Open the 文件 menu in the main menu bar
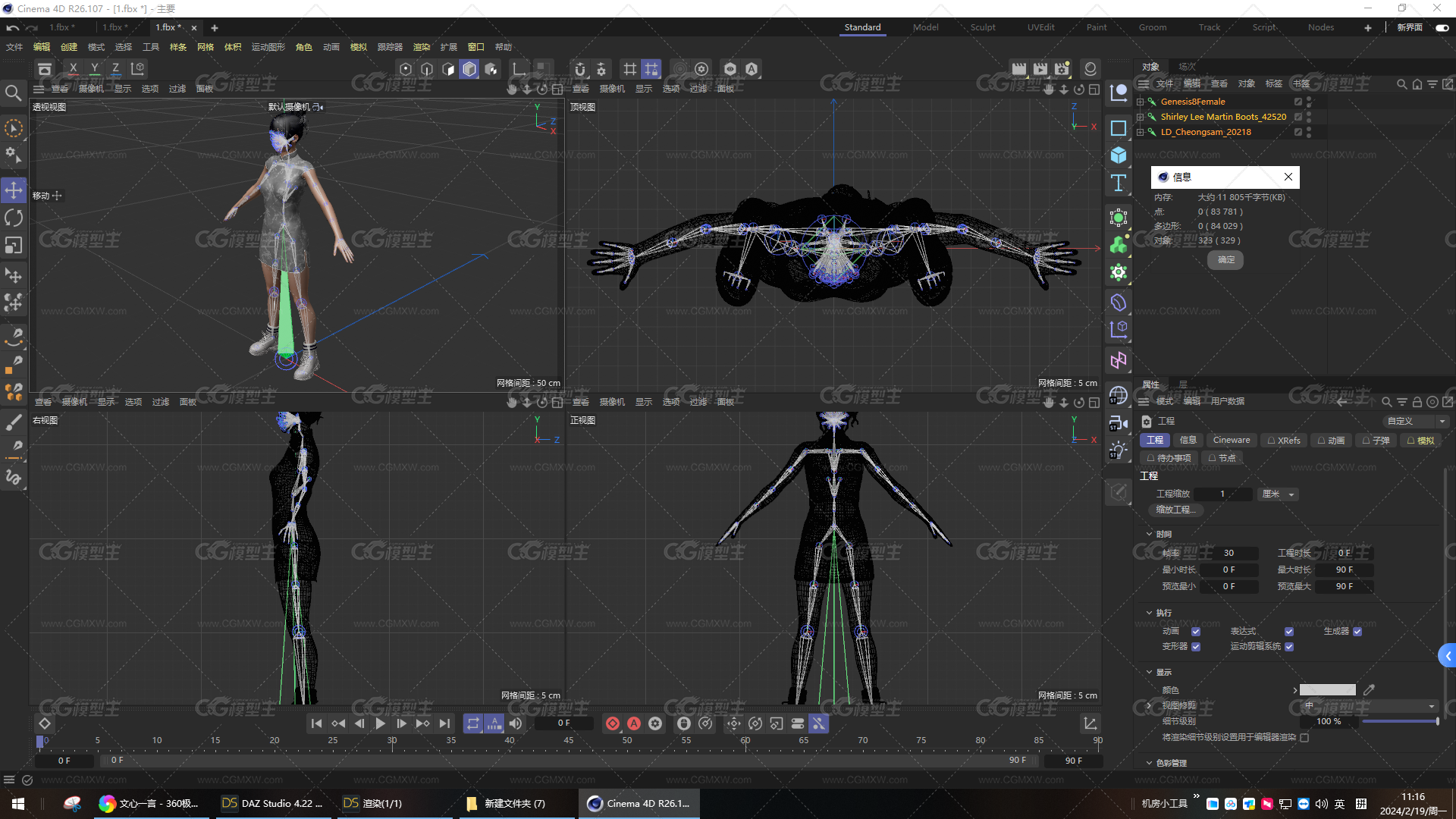The height and width of the screenshot is (819, 1456). point(14,47)
